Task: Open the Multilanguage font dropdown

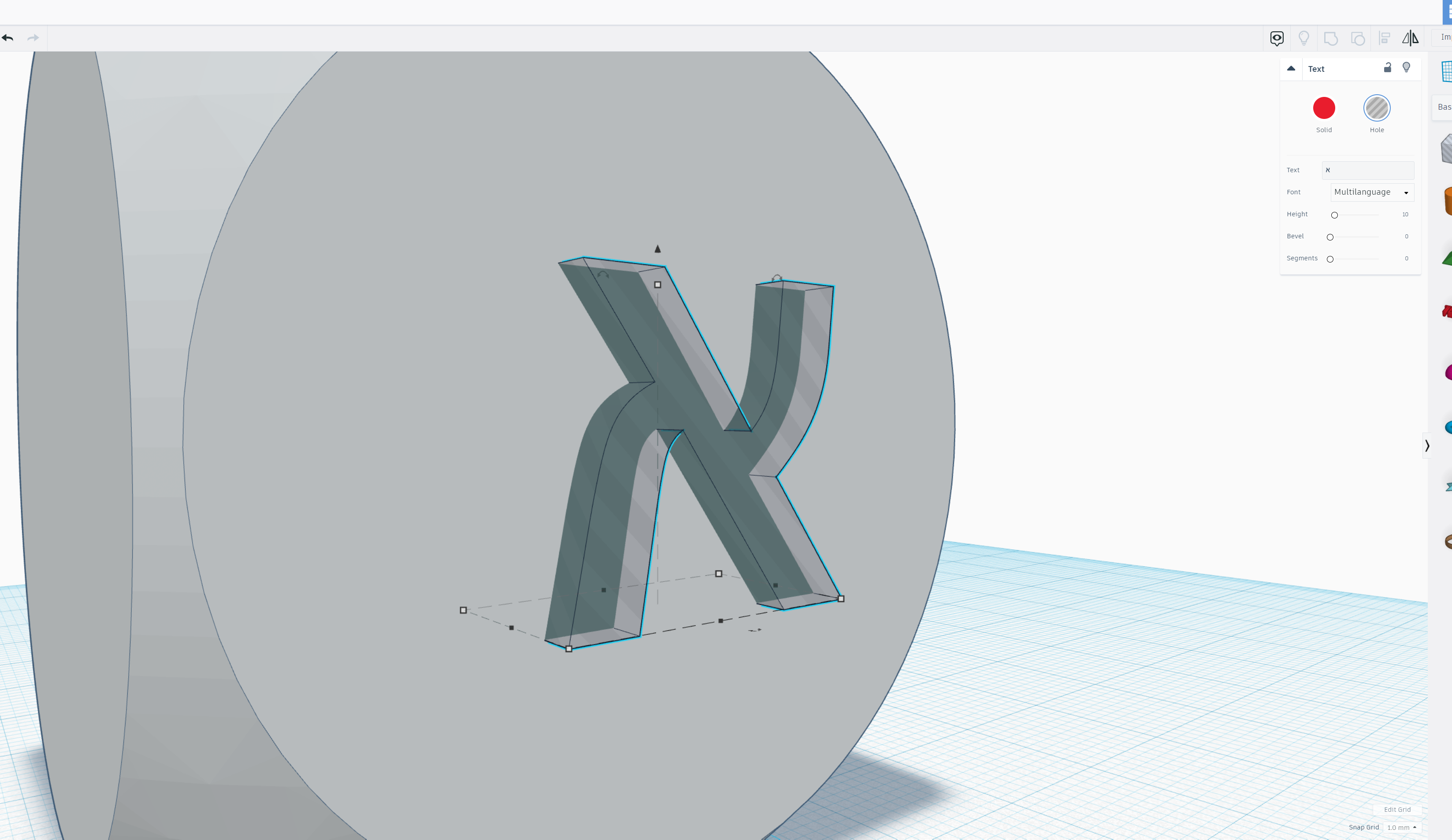Action: point(1372,192)
